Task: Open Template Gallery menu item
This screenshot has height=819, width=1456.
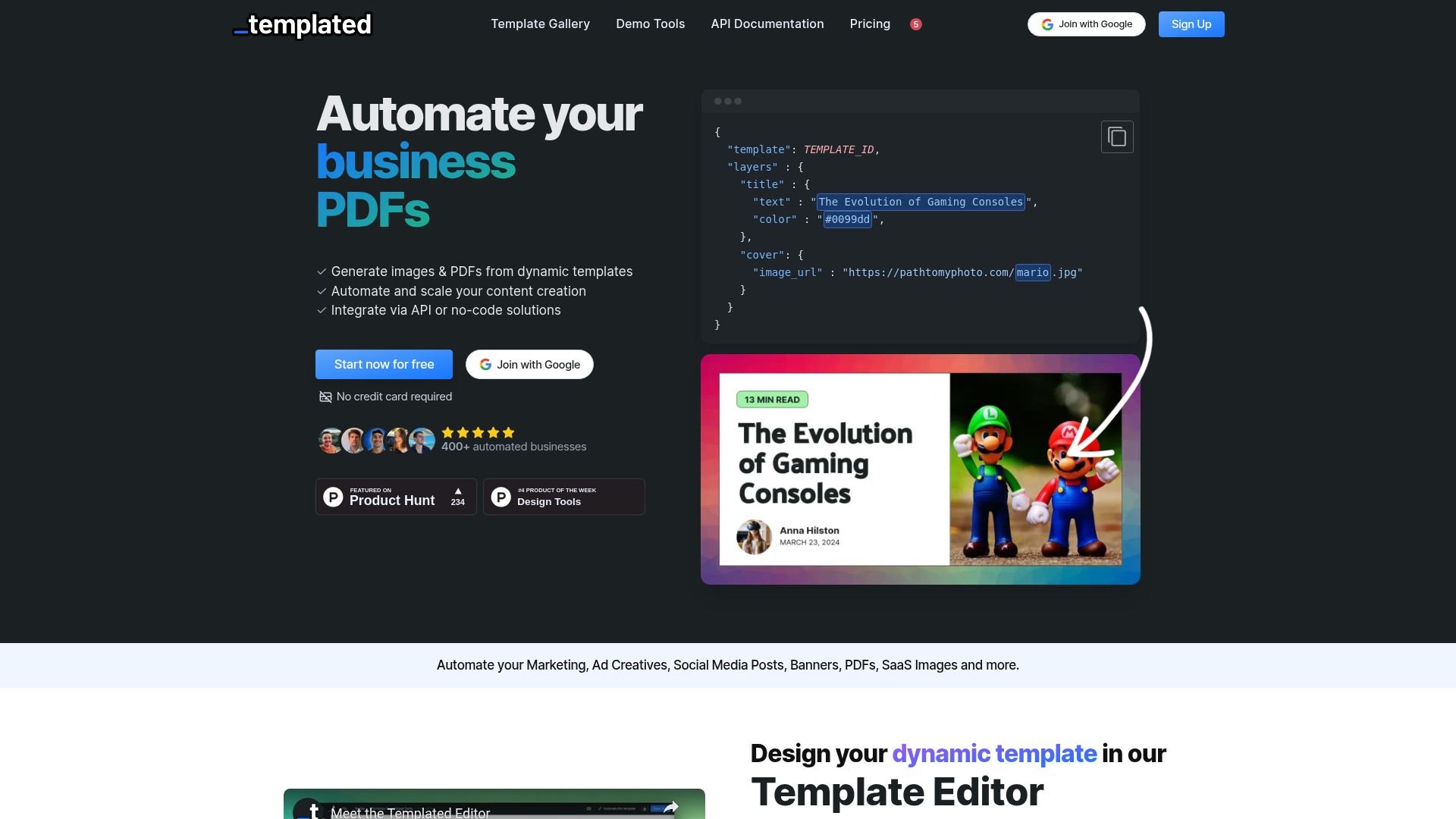Action: coord(540,24)
